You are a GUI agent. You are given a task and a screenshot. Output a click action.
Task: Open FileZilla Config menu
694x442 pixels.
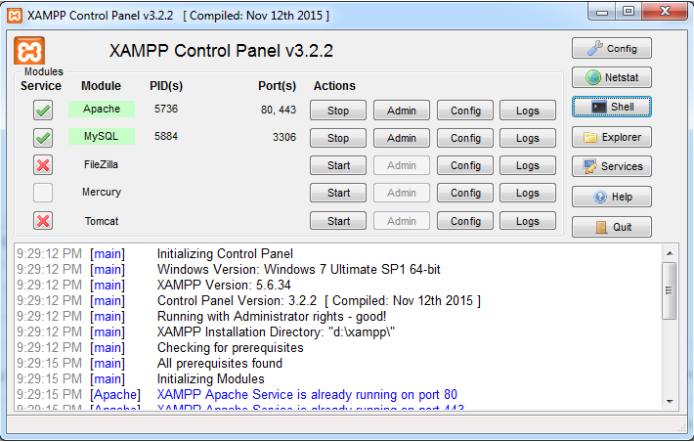[465, 165]
